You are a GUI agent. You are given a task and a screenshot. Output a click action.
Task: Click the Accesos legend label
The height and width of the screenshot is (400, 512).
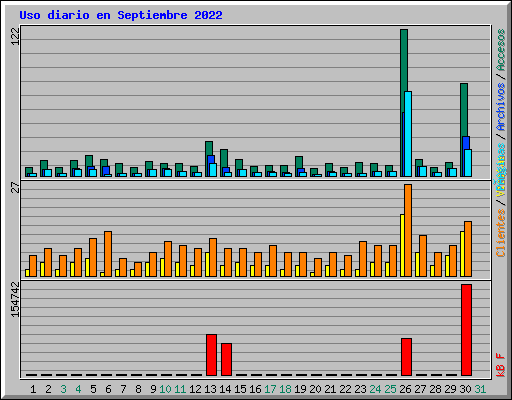click(x=501, y=50)
